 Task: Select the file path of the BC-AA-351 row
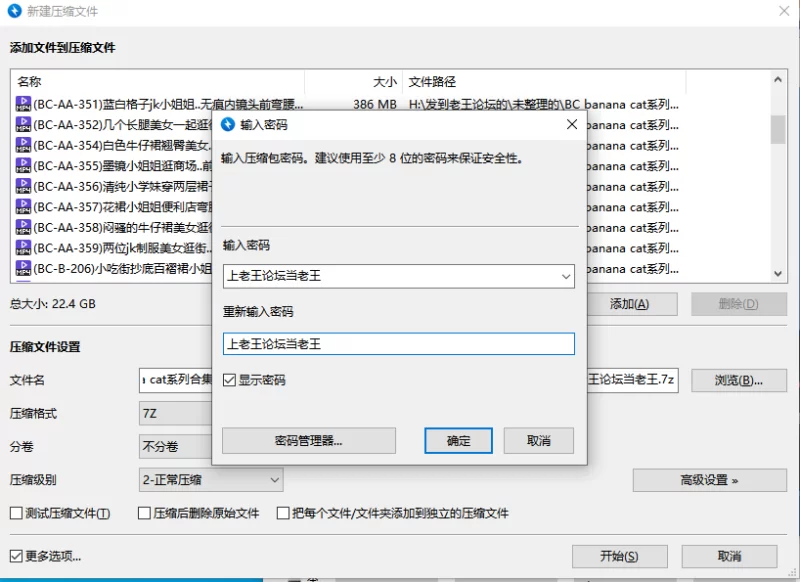click(544, 105)
